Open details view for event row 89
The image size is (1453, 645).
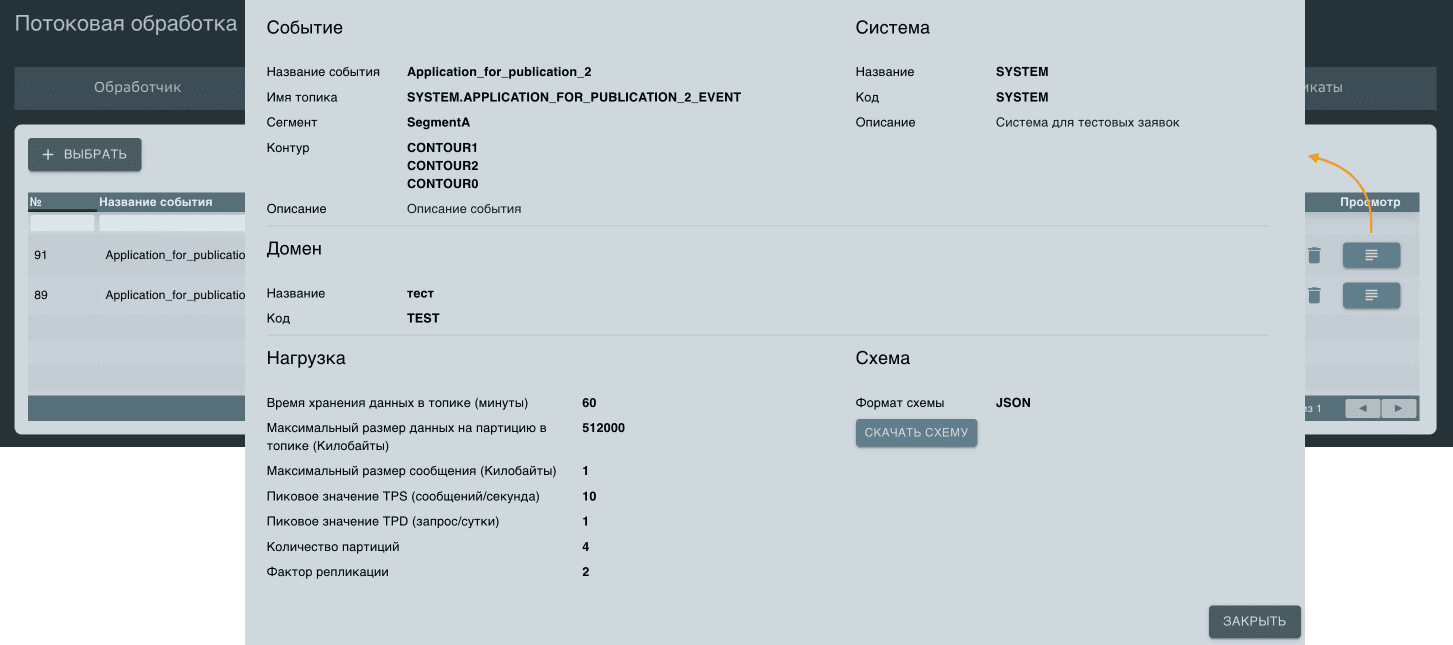coord(1371,295)
